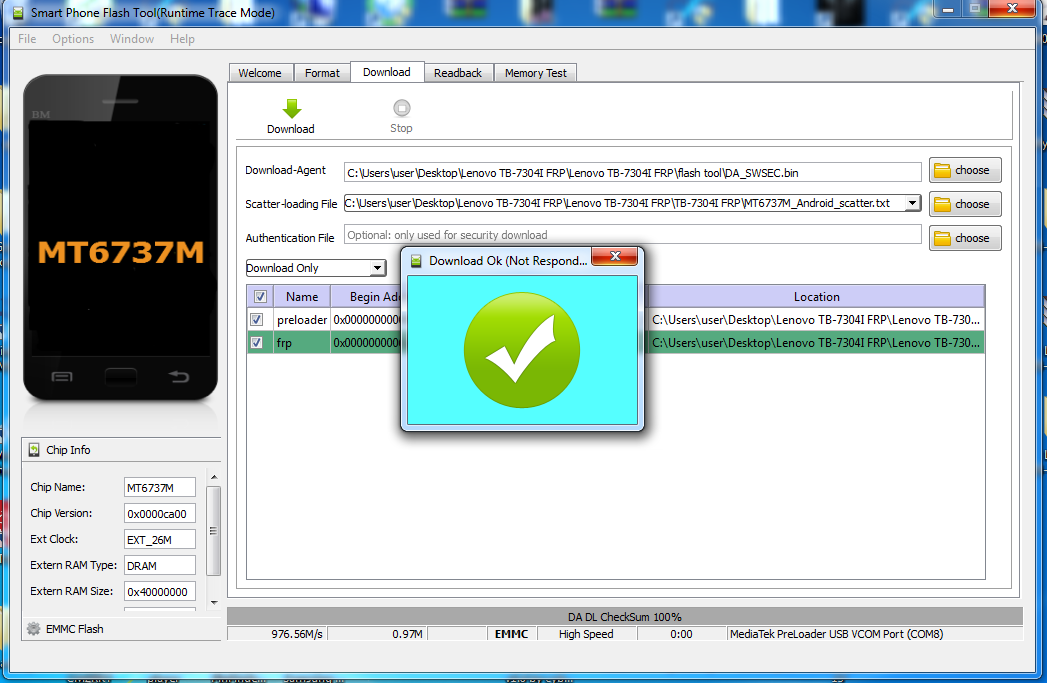Switch to the Memory Test tab
The image size is (1047, 683).
(536, 73)
